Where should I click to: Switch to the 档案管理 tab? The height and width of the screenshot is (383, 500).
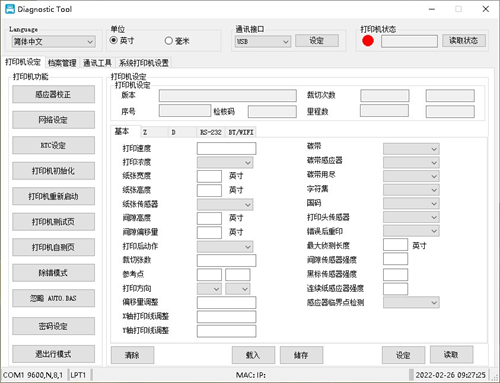[x=62, y=63]
